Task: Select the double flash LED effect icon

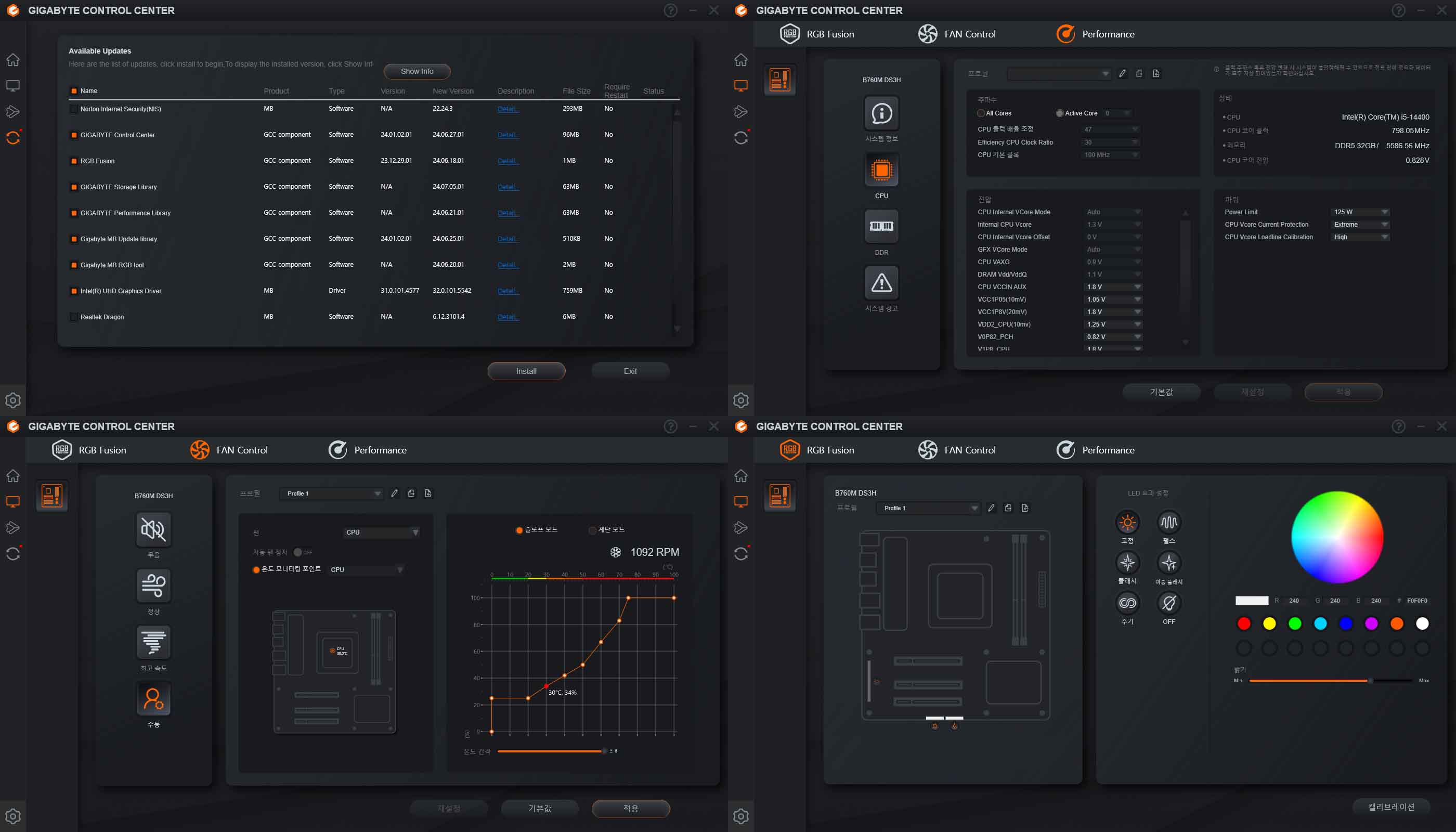Action: tap(1168, 563)
